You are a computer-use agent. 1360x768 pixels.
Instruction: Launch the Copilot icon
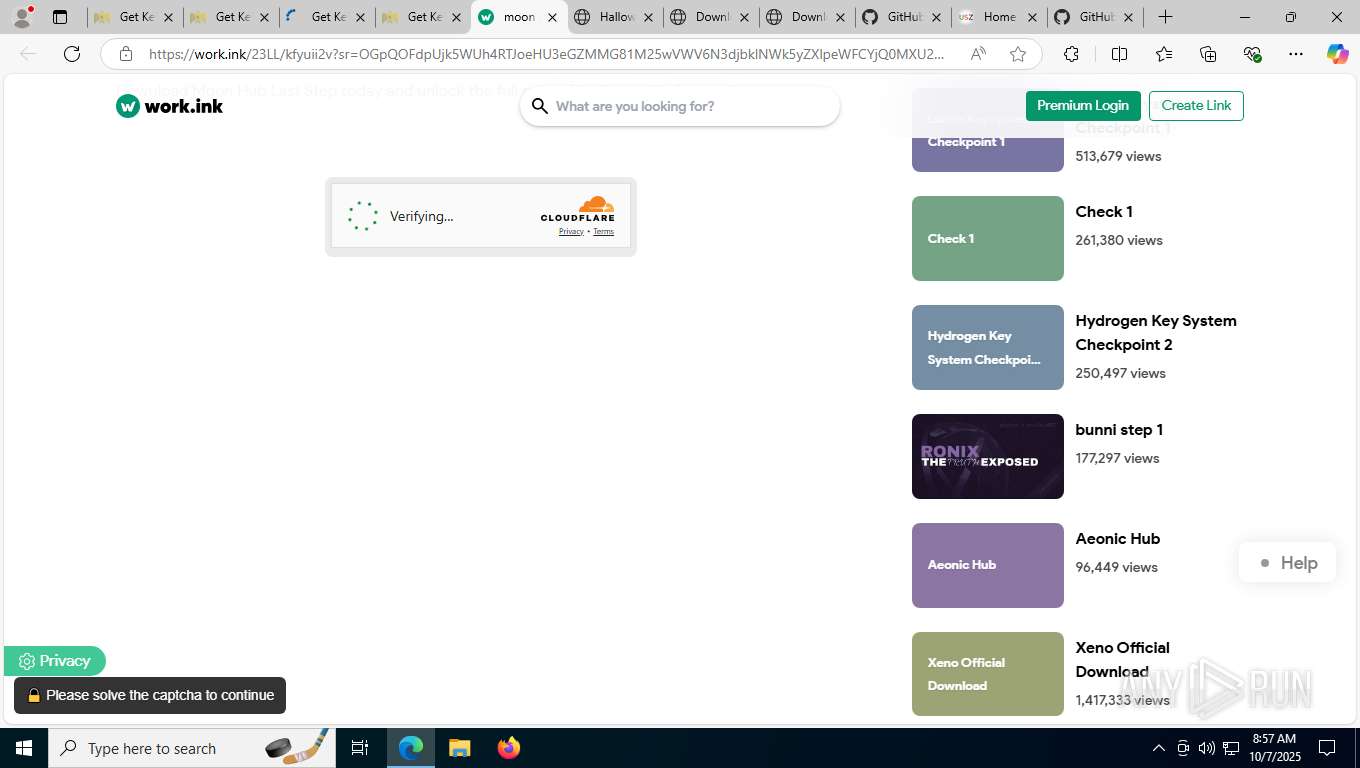point(1338,54)
